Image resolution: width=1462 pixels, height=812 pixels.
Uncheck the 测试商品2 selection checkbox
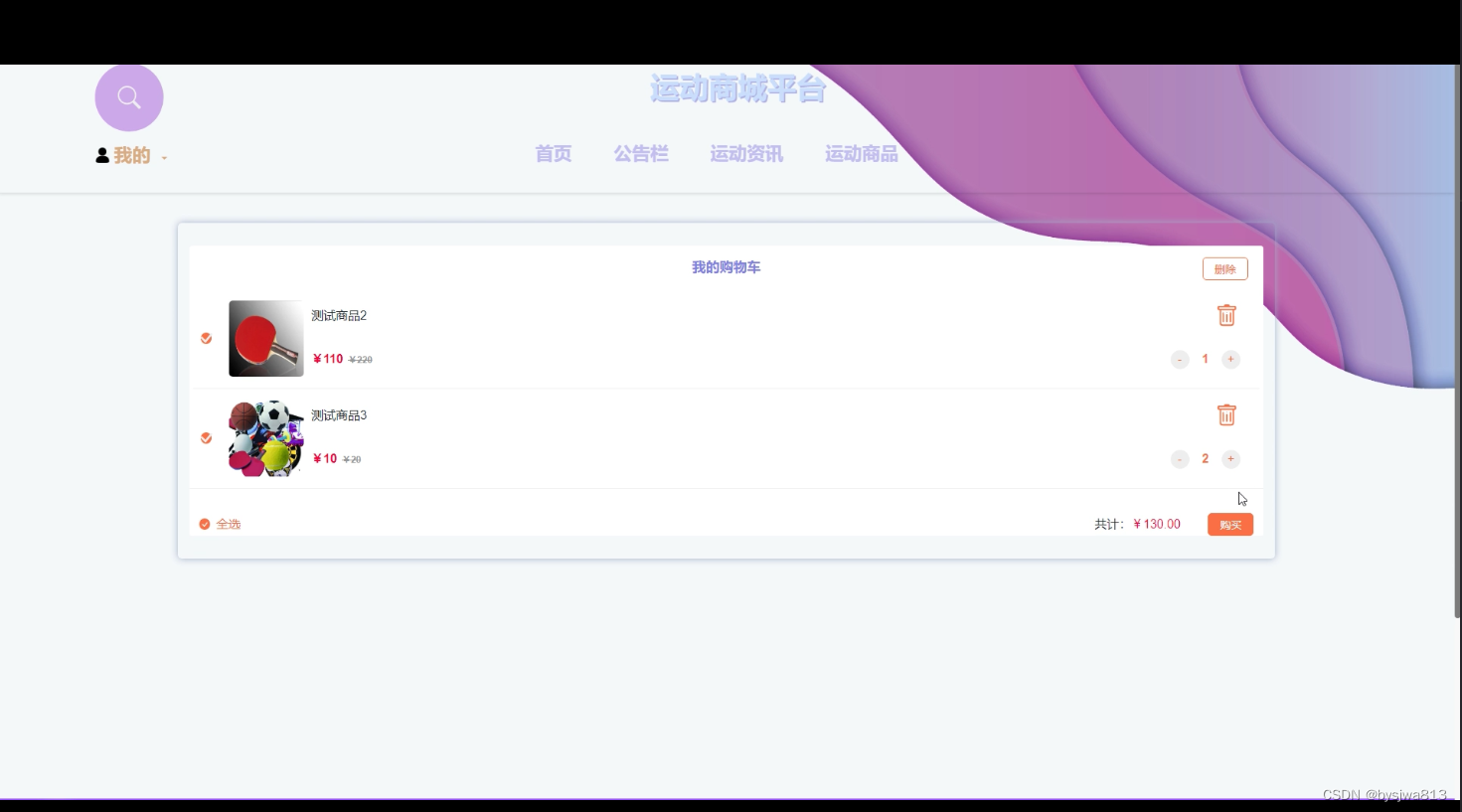(x=207, y=338)
